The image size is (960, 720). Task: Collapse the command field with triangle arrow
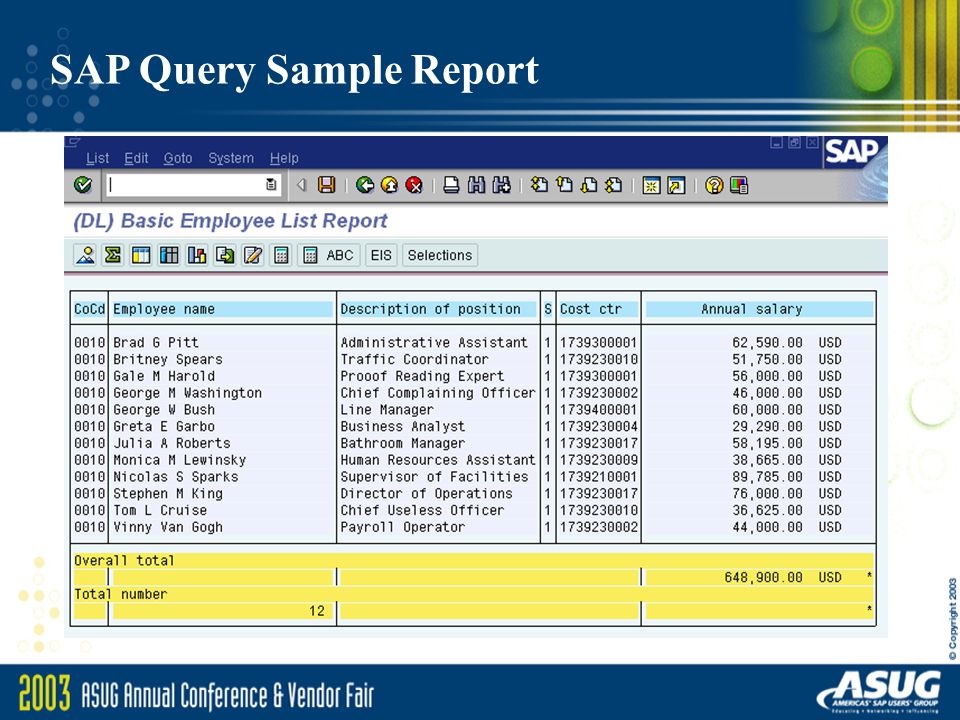click(x=301, y=185)
